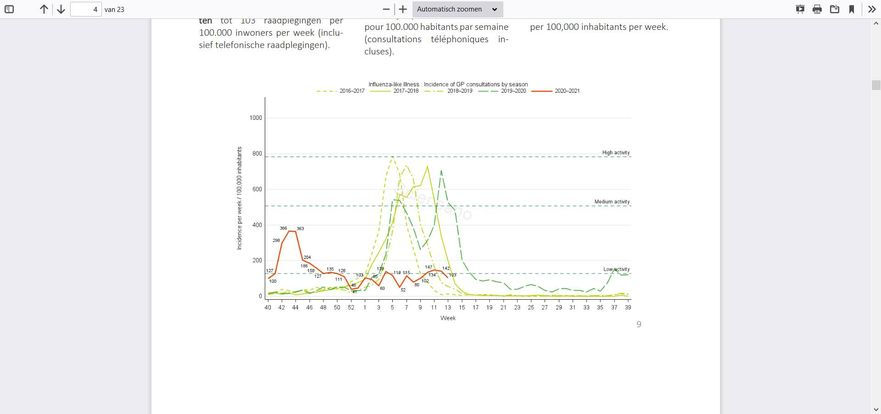Open the tools overflow menu
881x414 pixels.
[872, 9]
